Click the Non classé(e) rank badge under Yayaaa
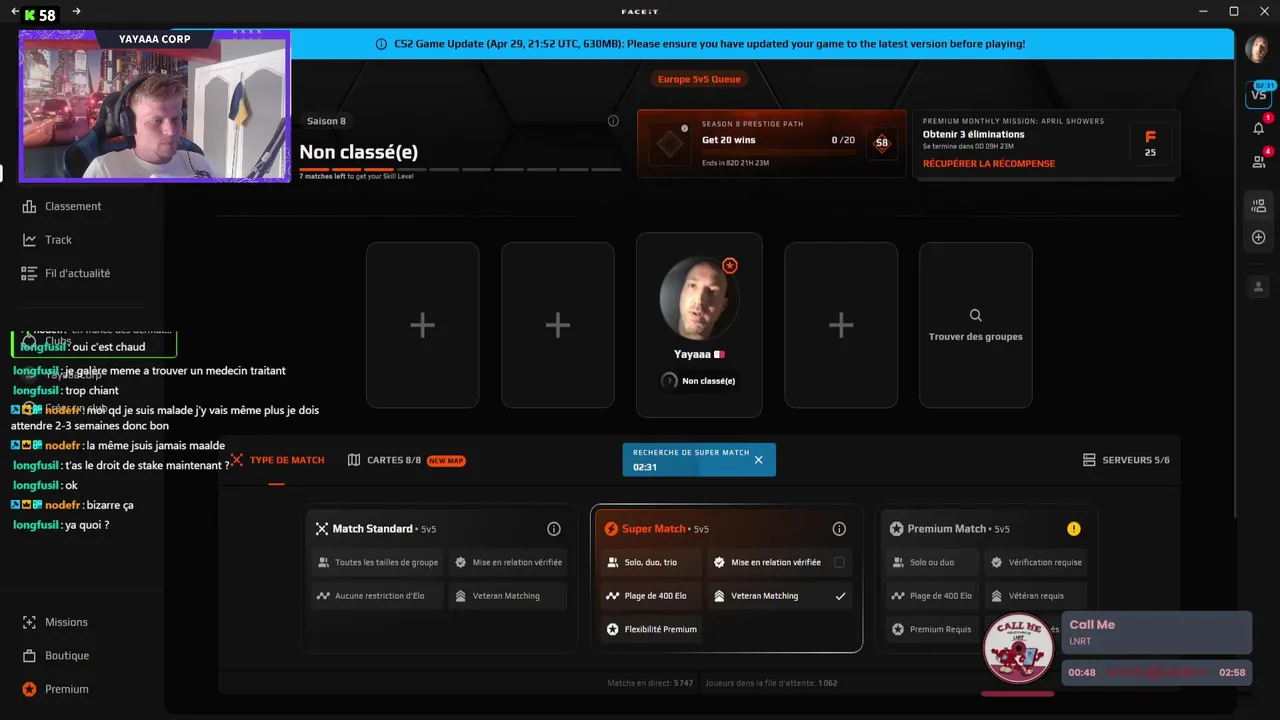This screenshot has height=720, width=1280. [x=699, y=381]
